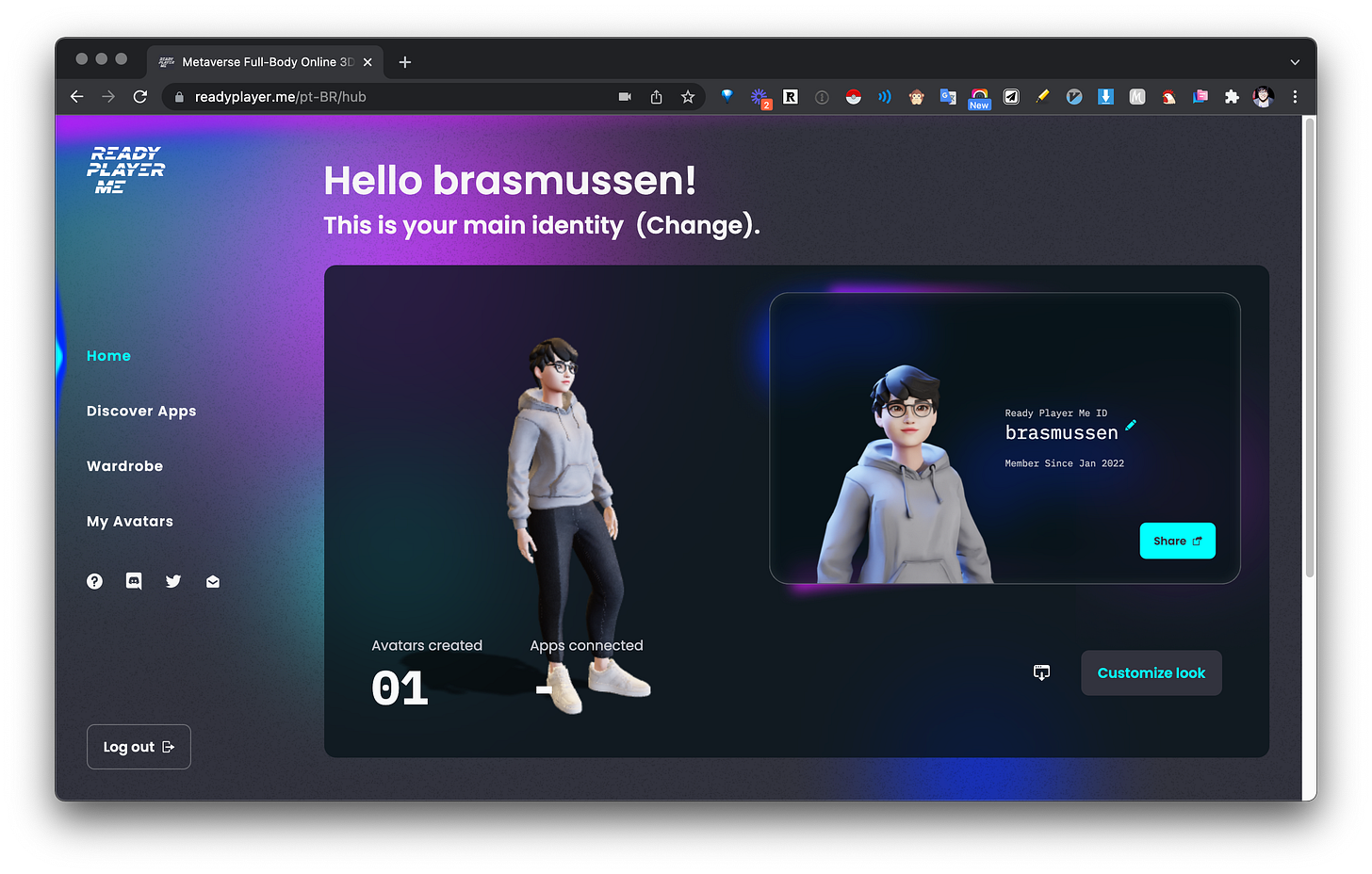Open the Extensions puzzle piece menu
The height and width of the screenshot is (874, 1372).
(1232, 97)
